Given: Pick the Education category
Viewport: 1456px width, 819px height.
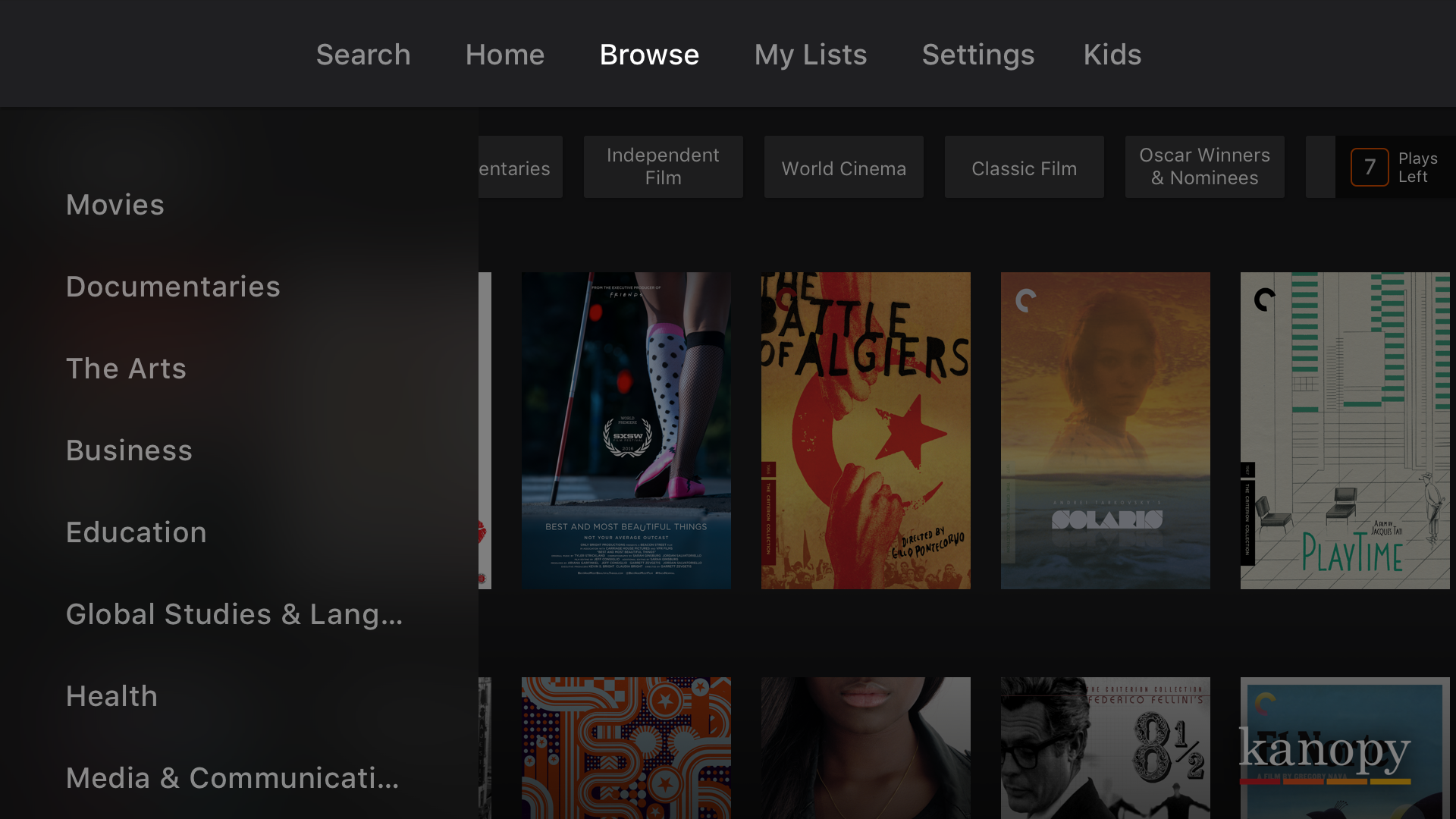Looking at the screenshot, I should click(136, 532).
